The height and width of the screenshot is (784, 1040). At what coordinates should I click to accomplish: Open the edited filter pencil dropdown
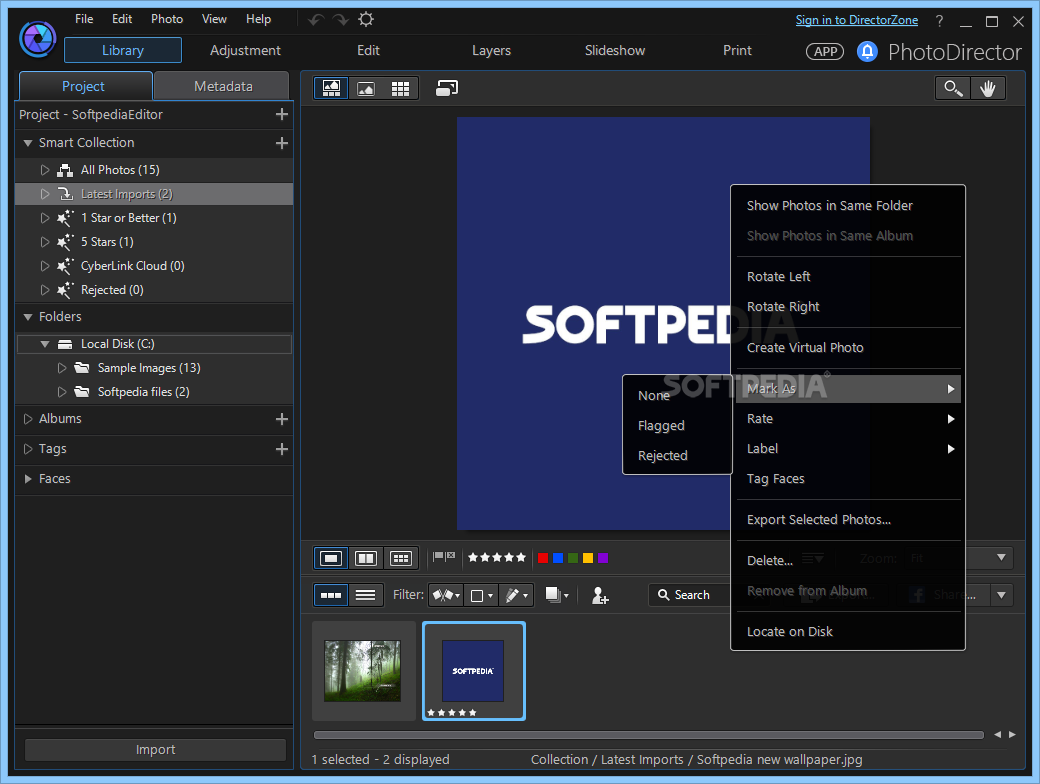[x=516, y=595]
